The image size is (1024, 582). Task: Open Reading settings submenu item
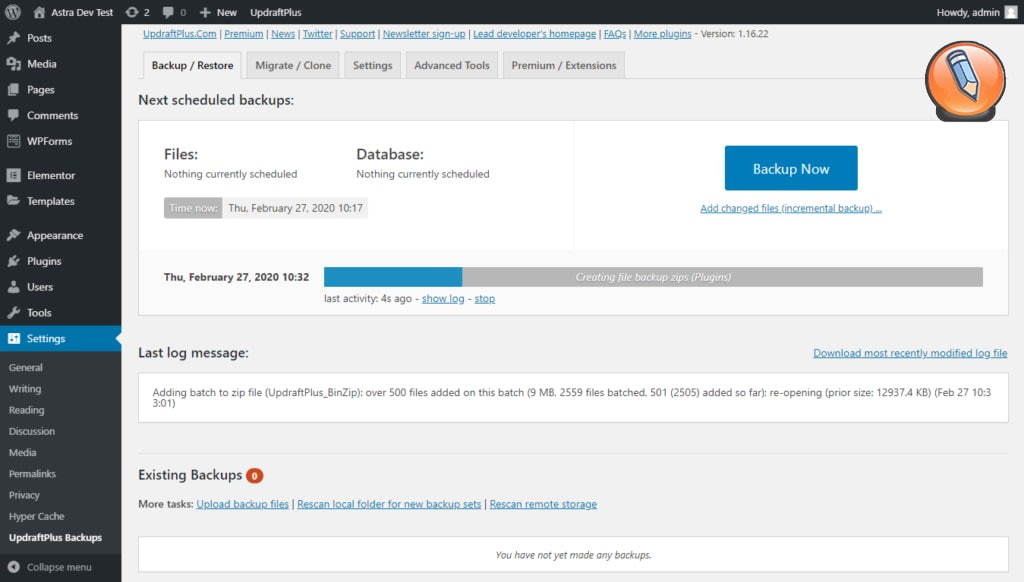(26, 410)
